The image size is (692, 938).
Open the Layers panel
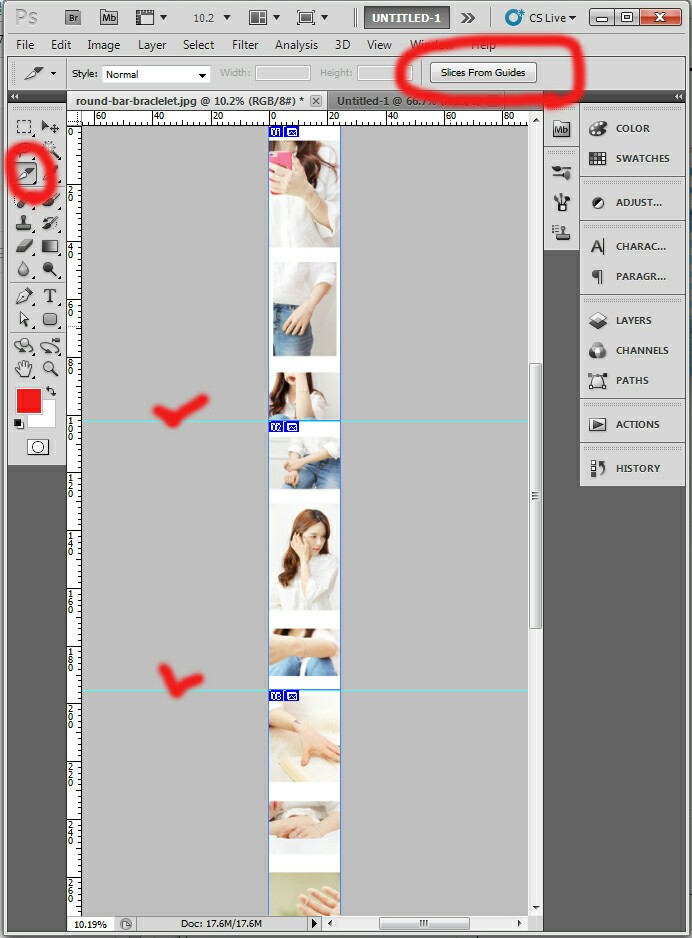click(632, 321)
